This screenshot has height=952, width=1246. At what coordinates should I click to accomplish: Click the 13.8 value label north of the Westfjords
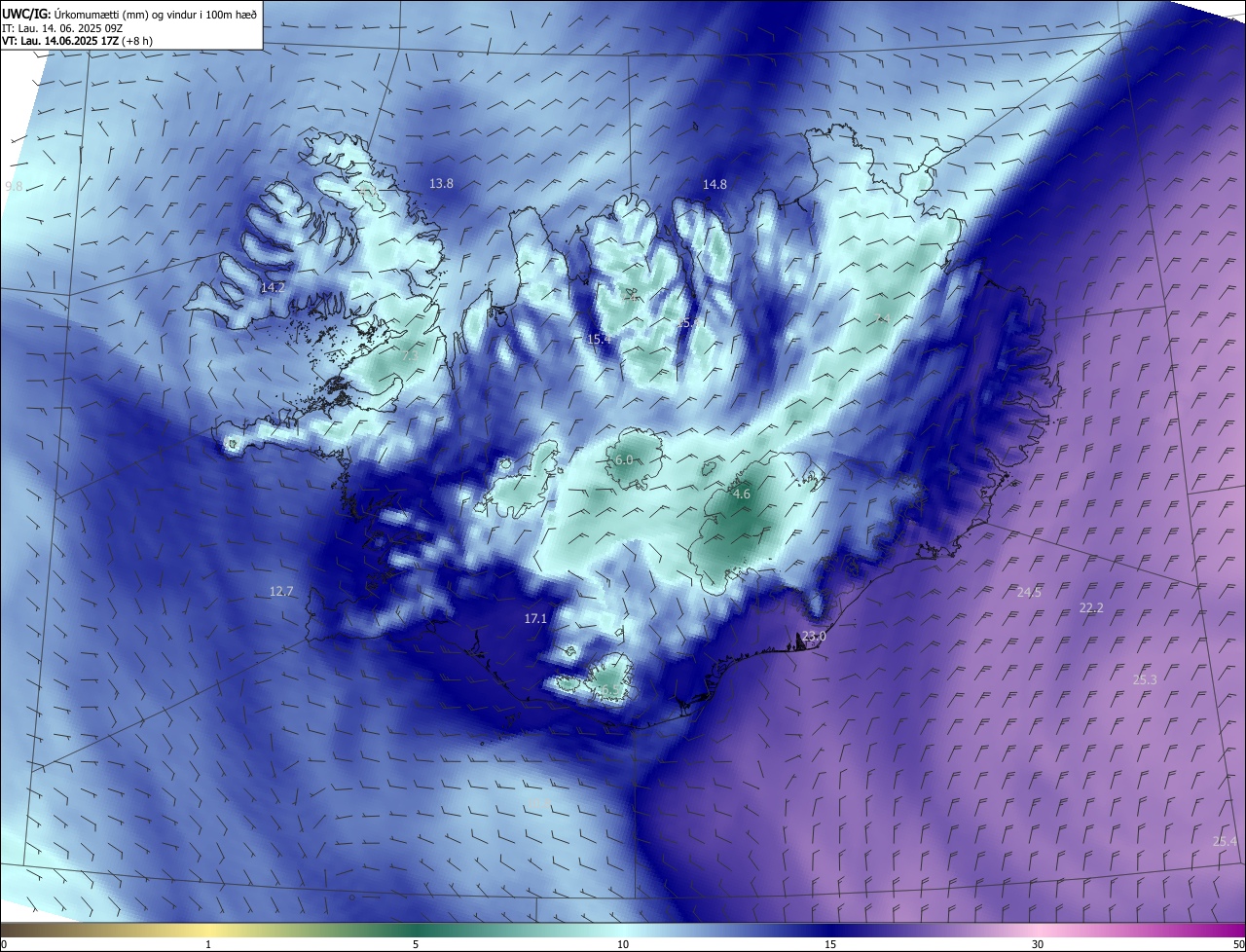click(442, 183)
